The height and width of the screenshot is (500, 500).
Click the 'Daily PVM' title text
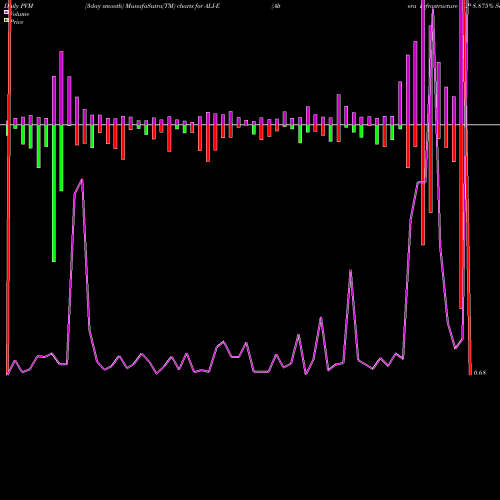coord(19,6)
